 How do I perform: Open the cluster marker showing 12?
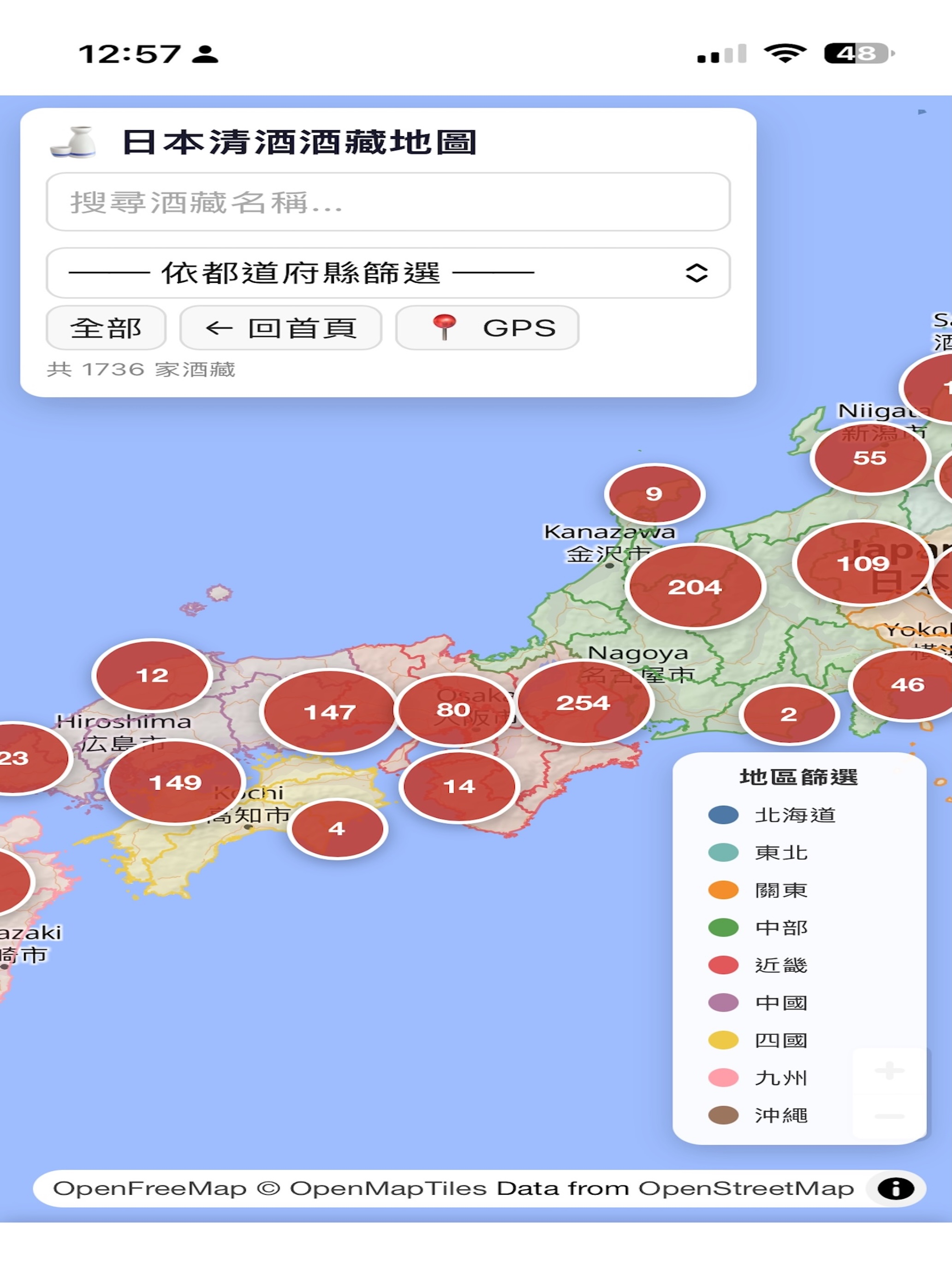152,675
